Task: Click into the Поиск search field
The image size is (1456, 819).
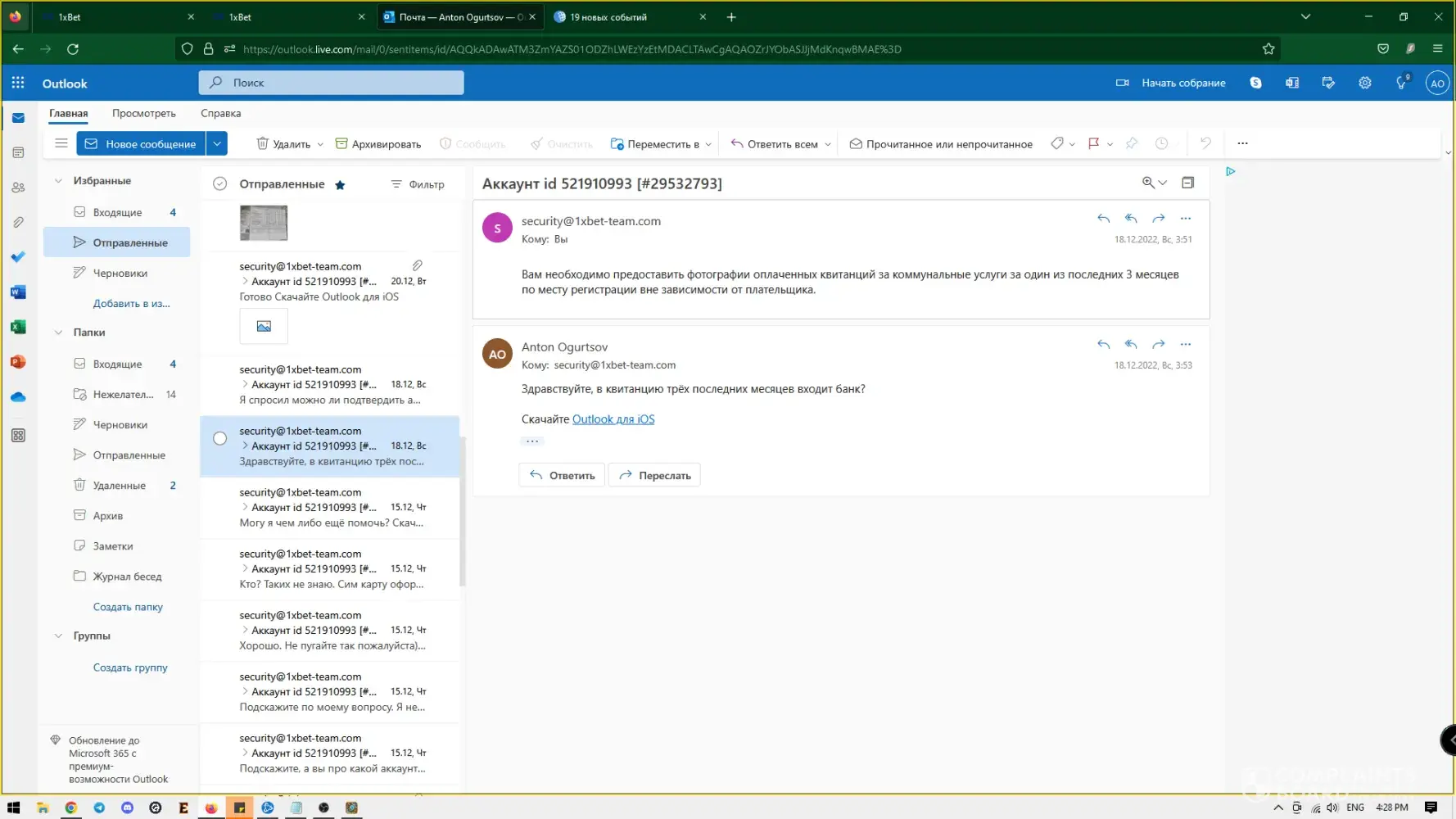Action: click(331, 83)
